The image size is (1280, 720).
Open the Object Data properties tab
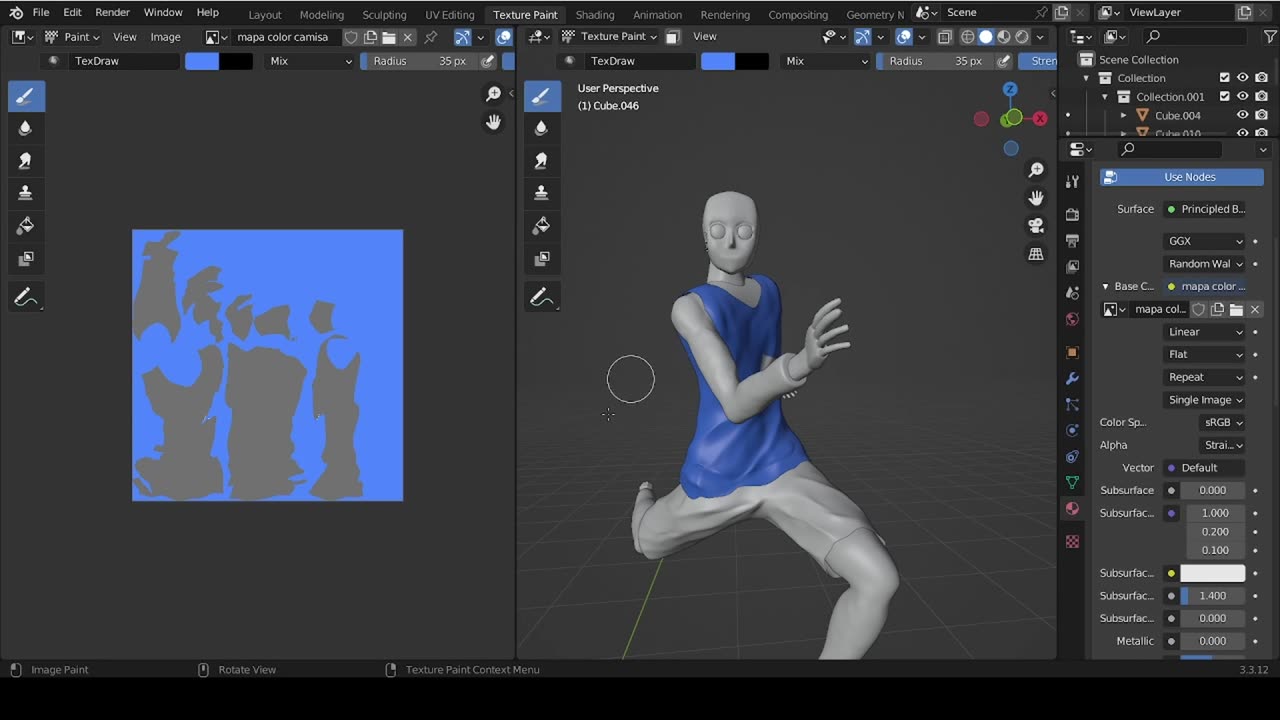pyautogui.click(x=1072, y=482)
